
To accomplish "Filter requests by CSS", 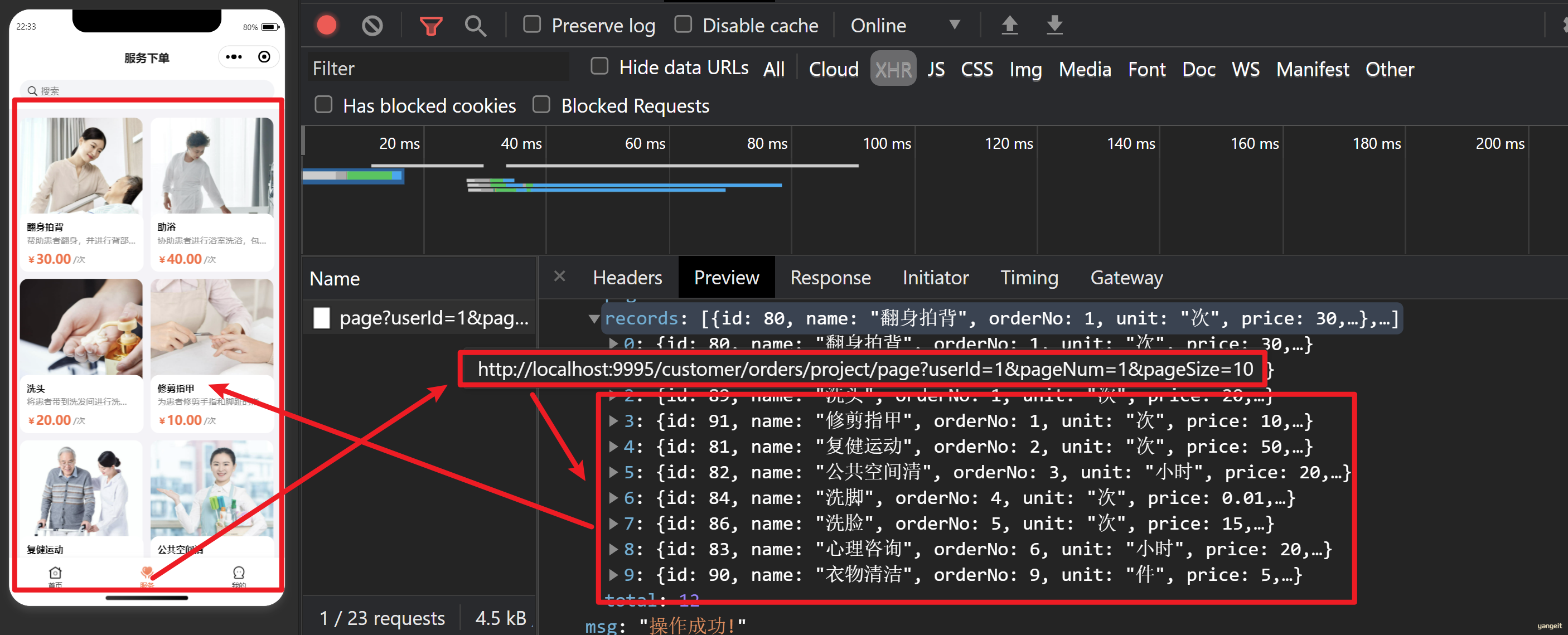I will [976, 69].
